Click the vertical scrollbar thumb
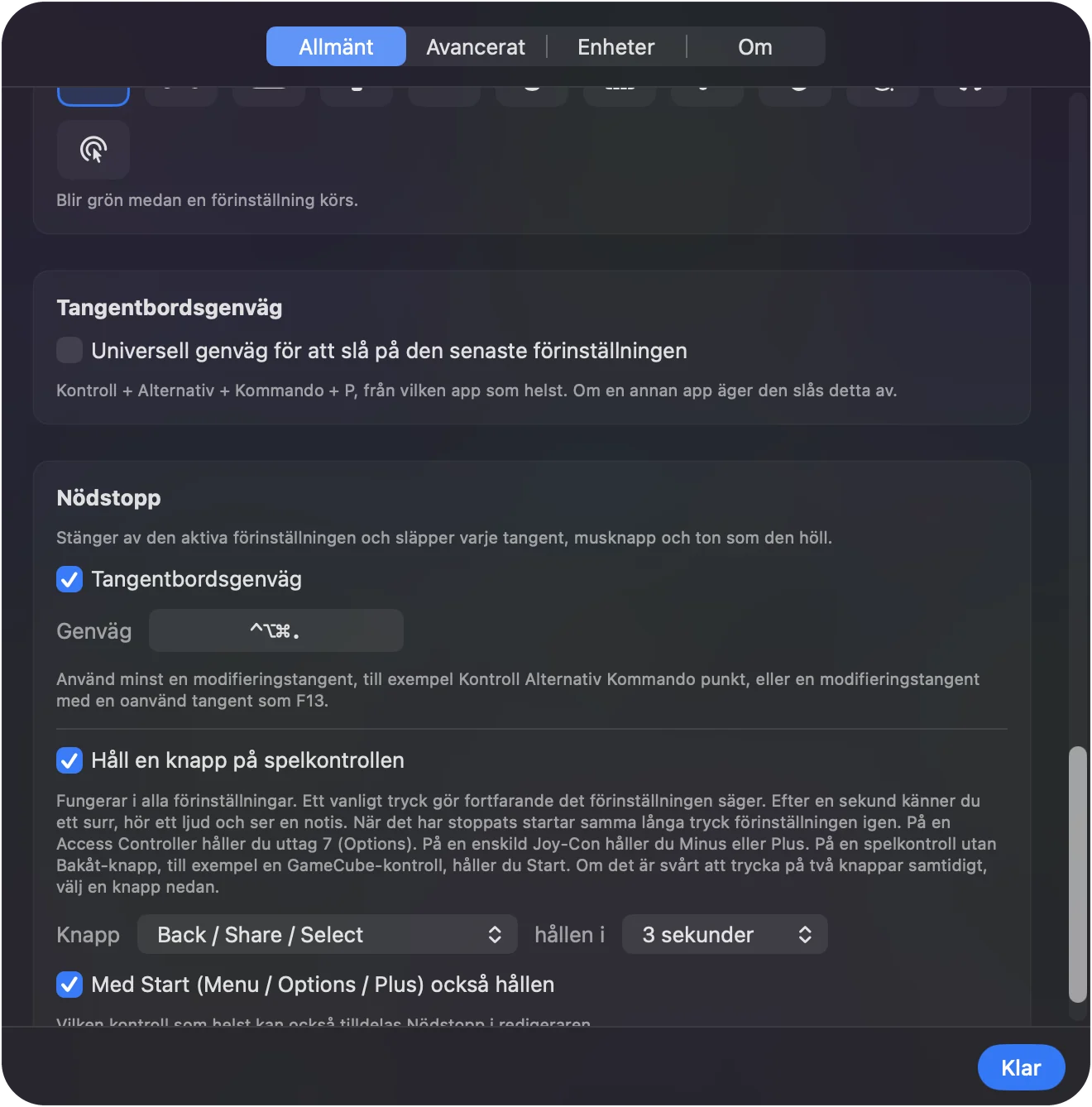Image resolution: width=1092 pixels, height=1107 pixels. point(1077,875)
